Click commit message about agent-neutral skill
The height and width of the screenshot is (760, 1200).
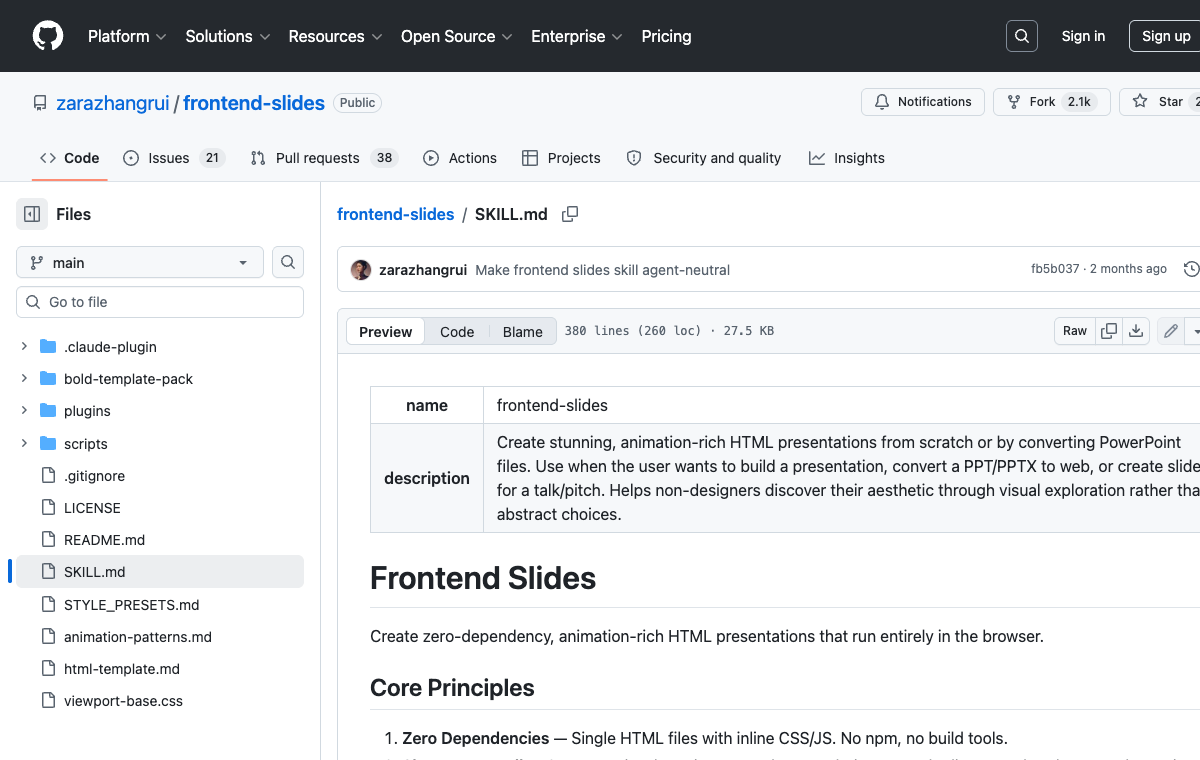pos(602,270)
